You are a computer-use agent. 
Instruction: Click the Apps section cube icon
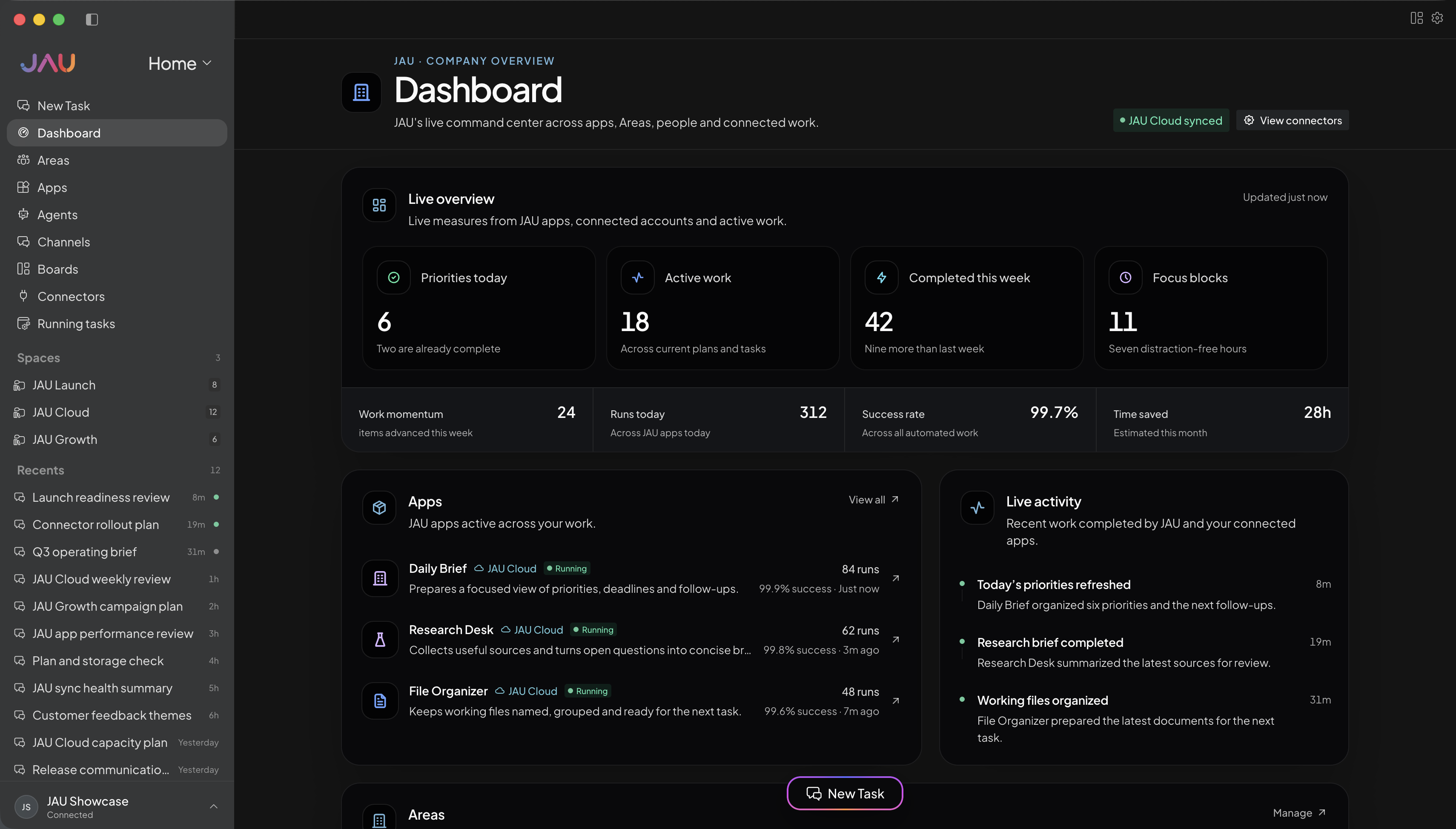379,507
